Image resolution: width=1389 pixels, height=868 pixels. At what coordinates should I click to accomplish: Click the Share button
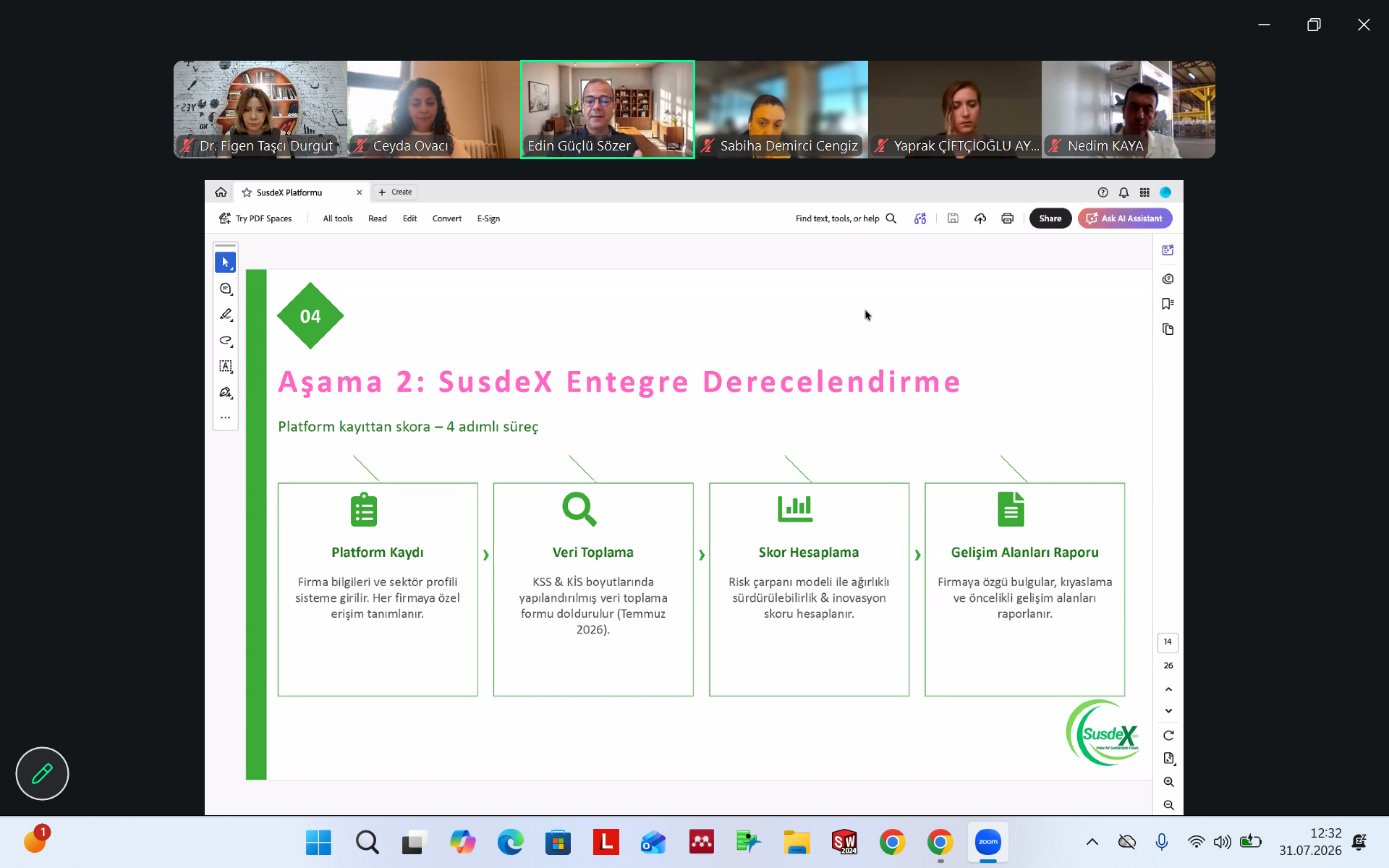tap(1050, 218)
